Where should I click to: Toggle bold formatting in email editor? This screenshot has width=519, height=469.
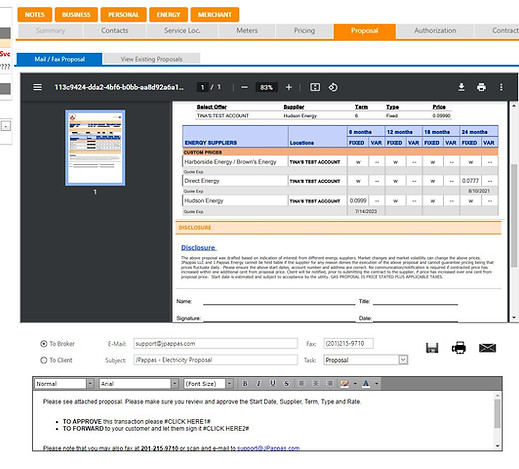[x=245, y=384]
